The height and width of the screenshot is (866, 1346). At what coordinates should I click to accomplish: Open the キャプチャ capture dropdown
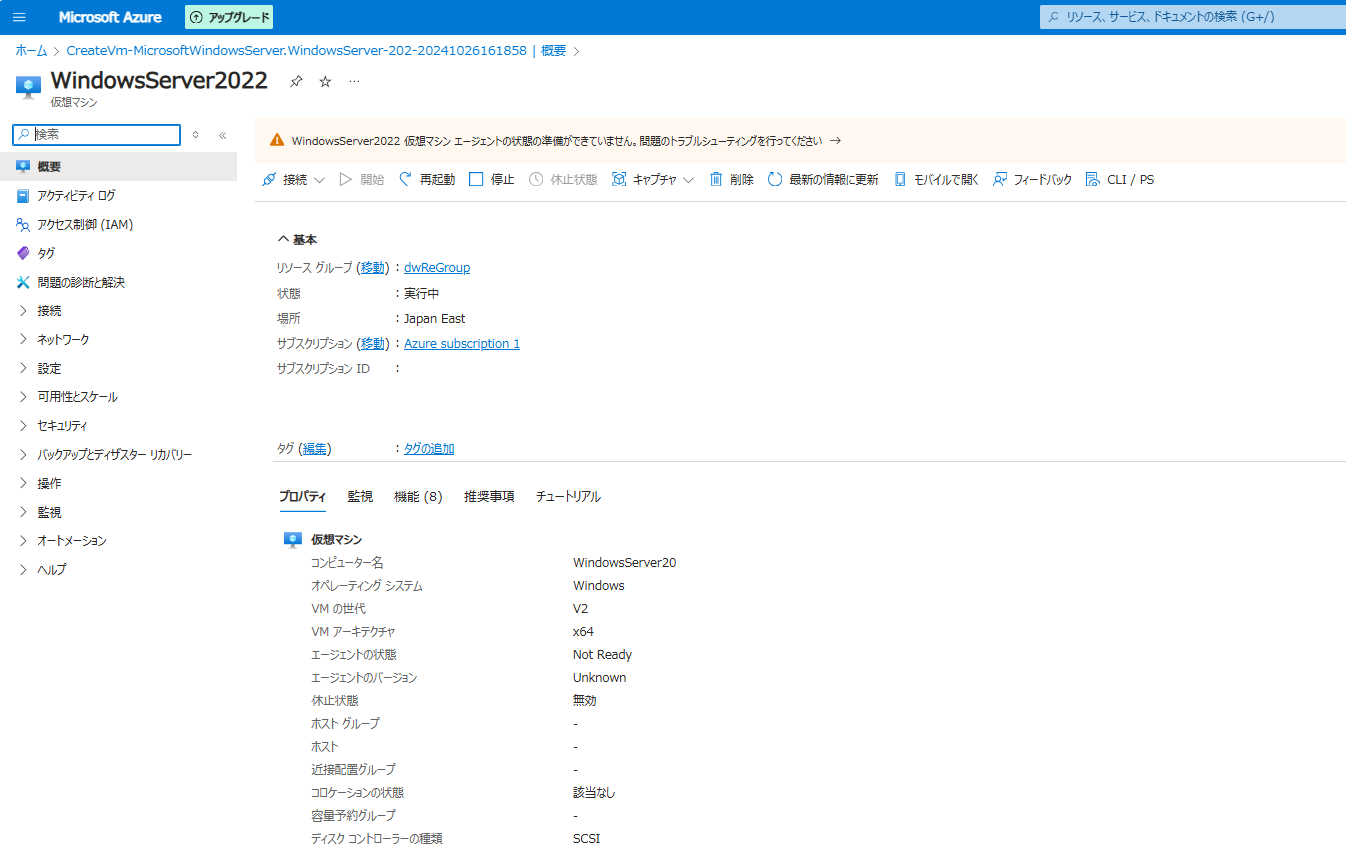(x=653, y=180)
